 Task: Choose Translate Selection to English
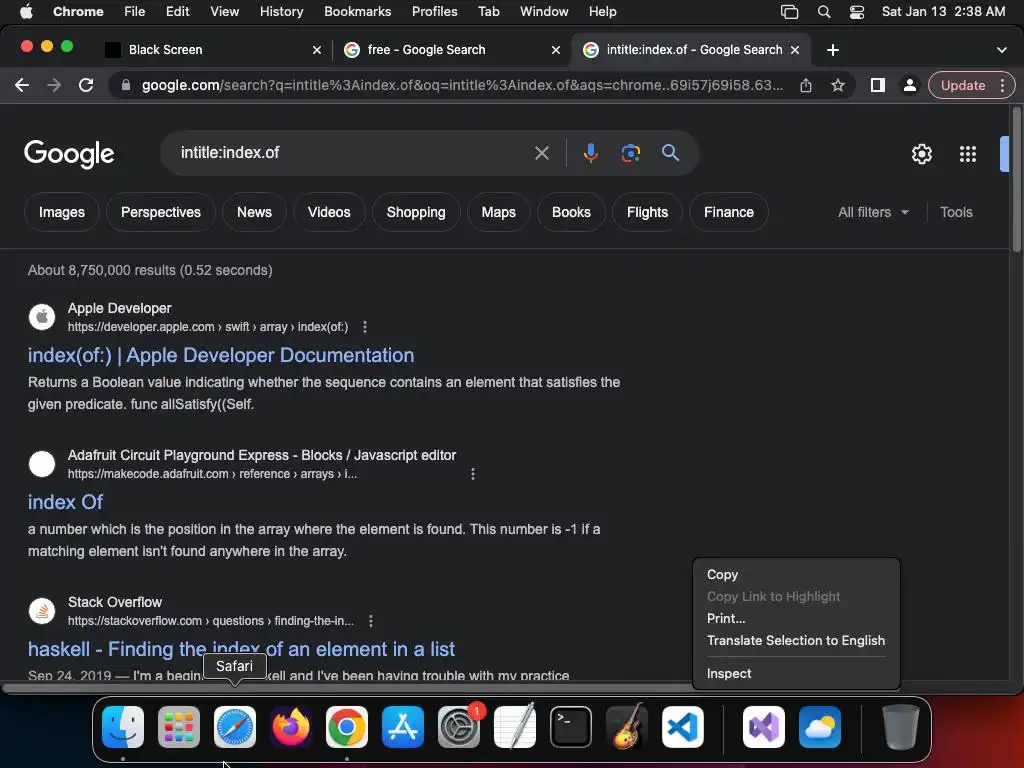coord(796,641)
